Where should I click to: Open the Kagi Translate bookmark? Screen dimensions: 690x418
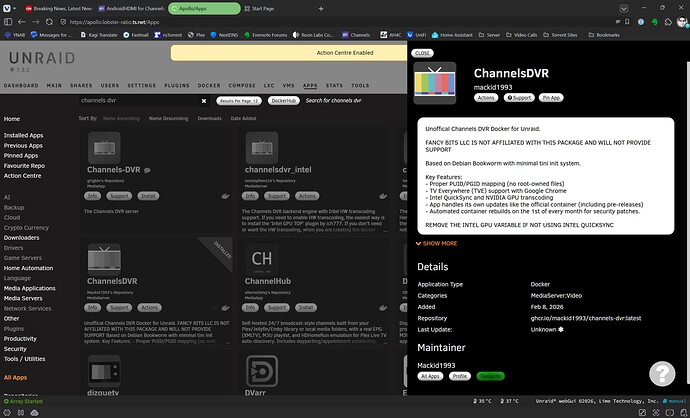tap(99, 35)
